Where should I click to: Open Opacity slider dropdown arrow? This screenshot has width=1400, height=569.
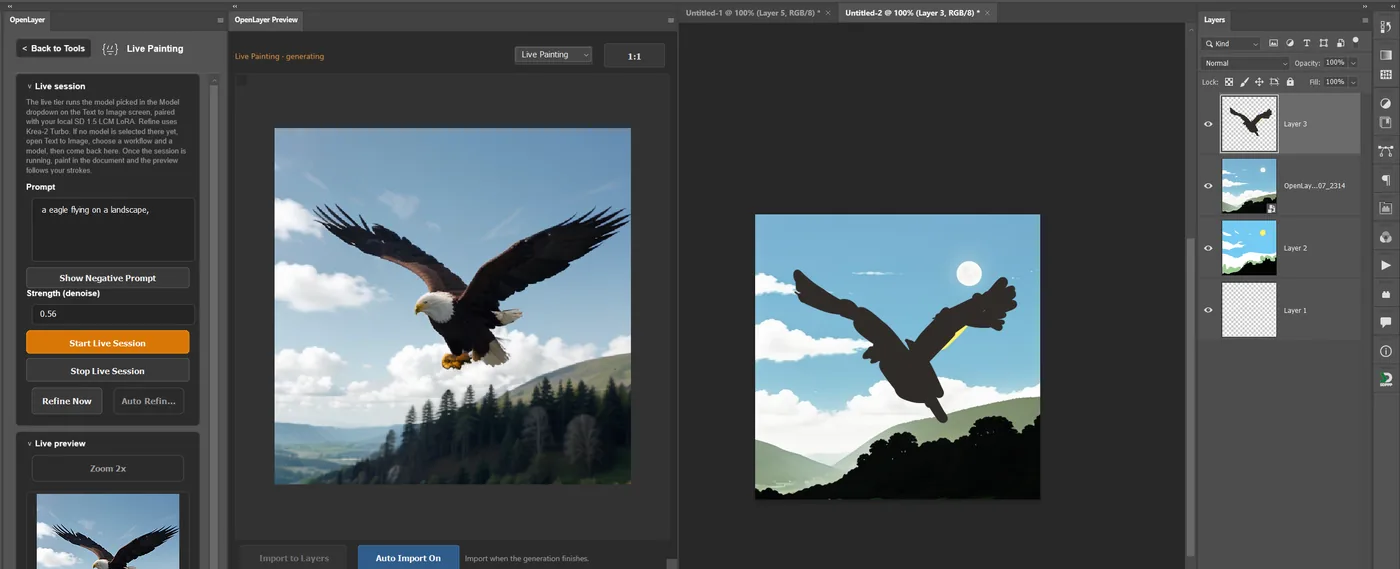point(1353,63)
